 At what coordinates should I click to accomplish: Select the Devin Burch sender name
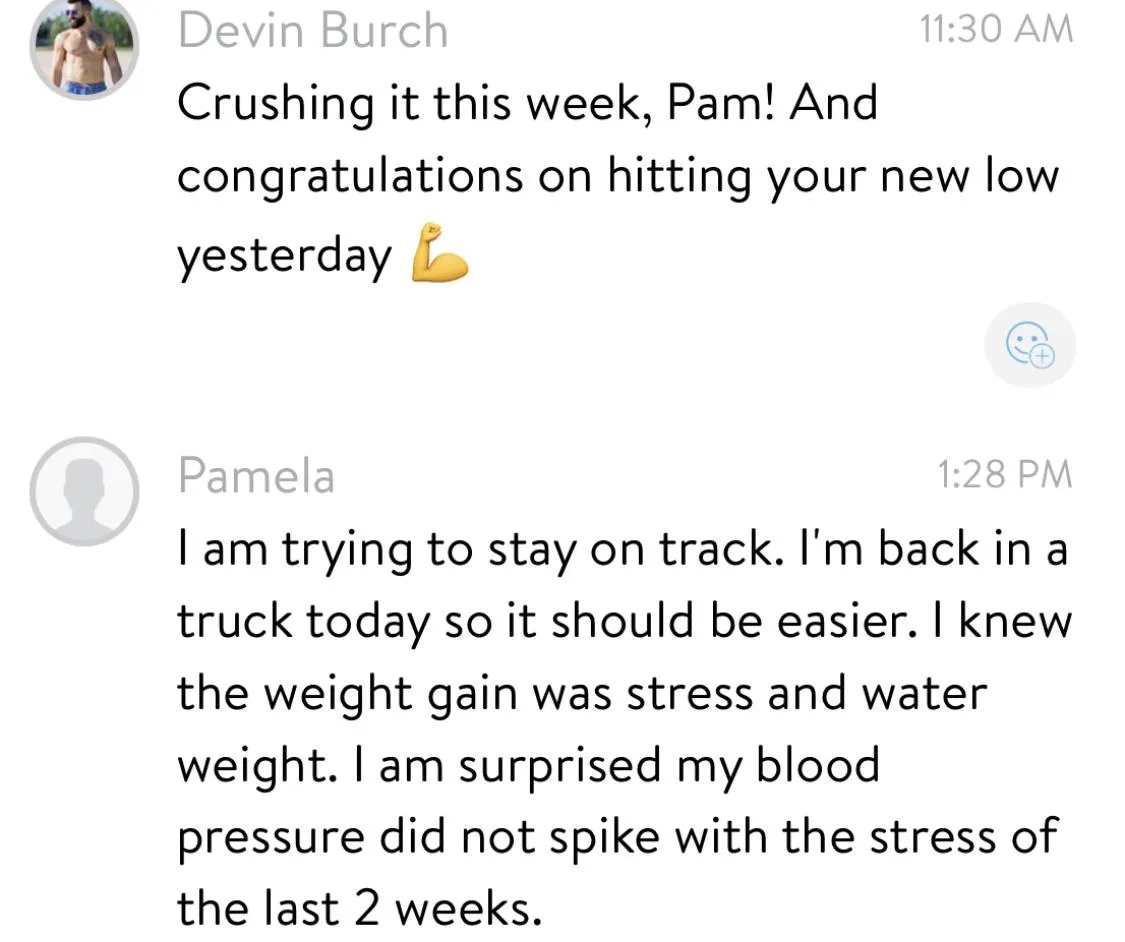pyautogui.click(x=313, y=31)
